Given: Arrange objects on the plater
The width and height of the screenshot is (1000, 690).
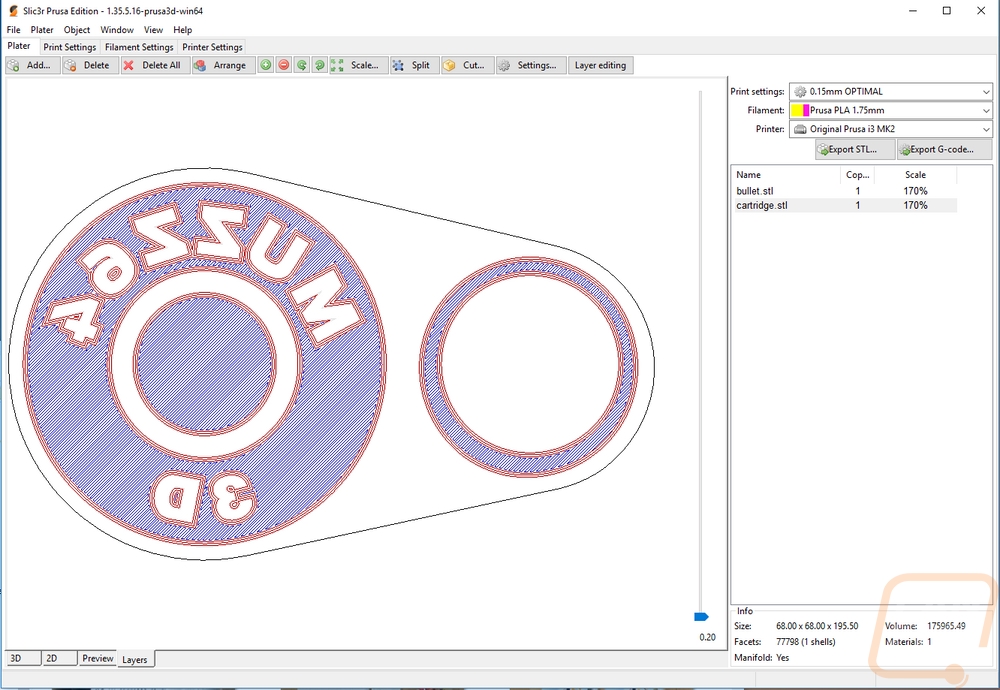Looking at the screenshot, I should click(x=223, y=65).
